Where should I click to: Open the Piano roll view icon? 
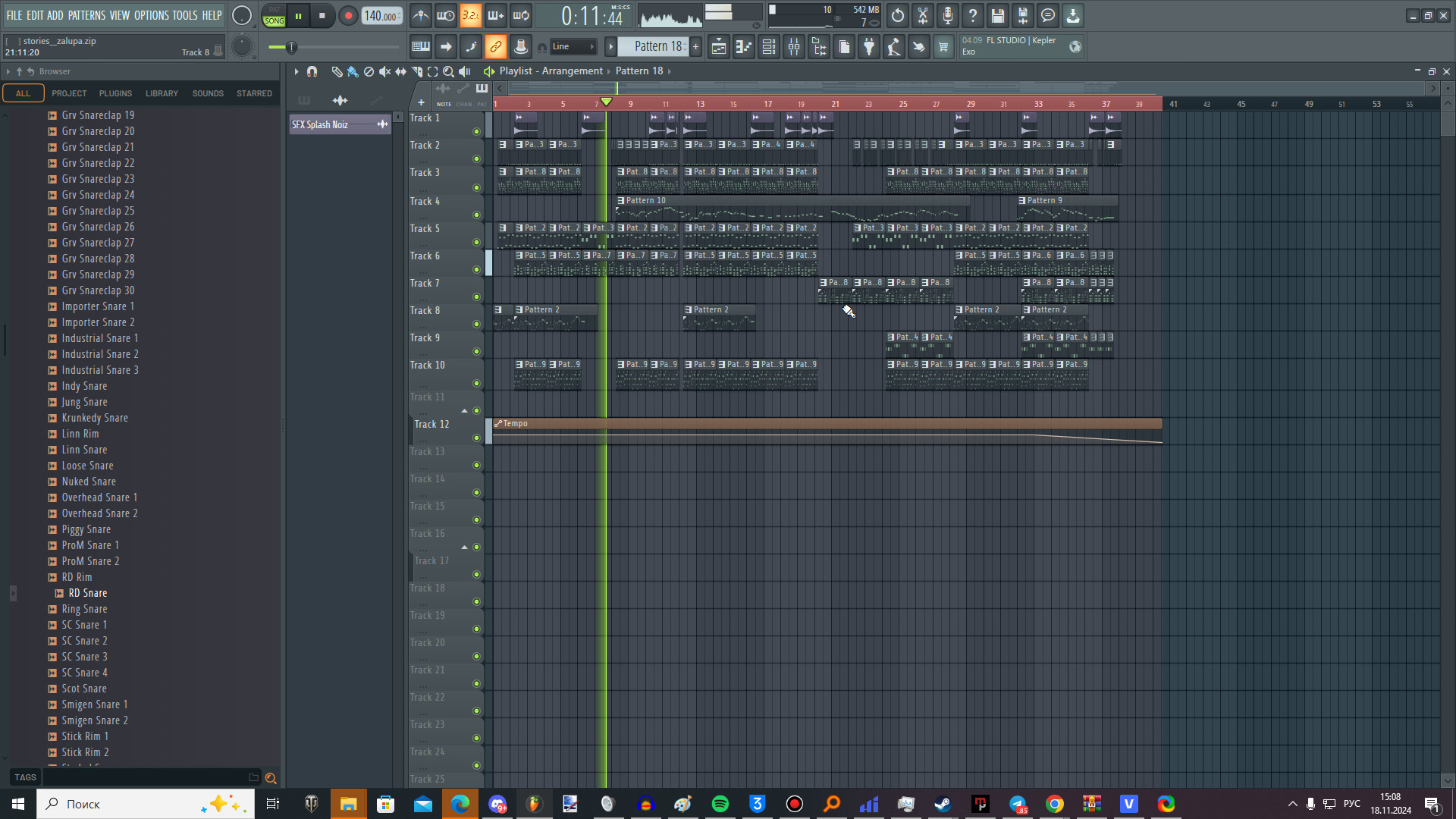coord(744,47)
